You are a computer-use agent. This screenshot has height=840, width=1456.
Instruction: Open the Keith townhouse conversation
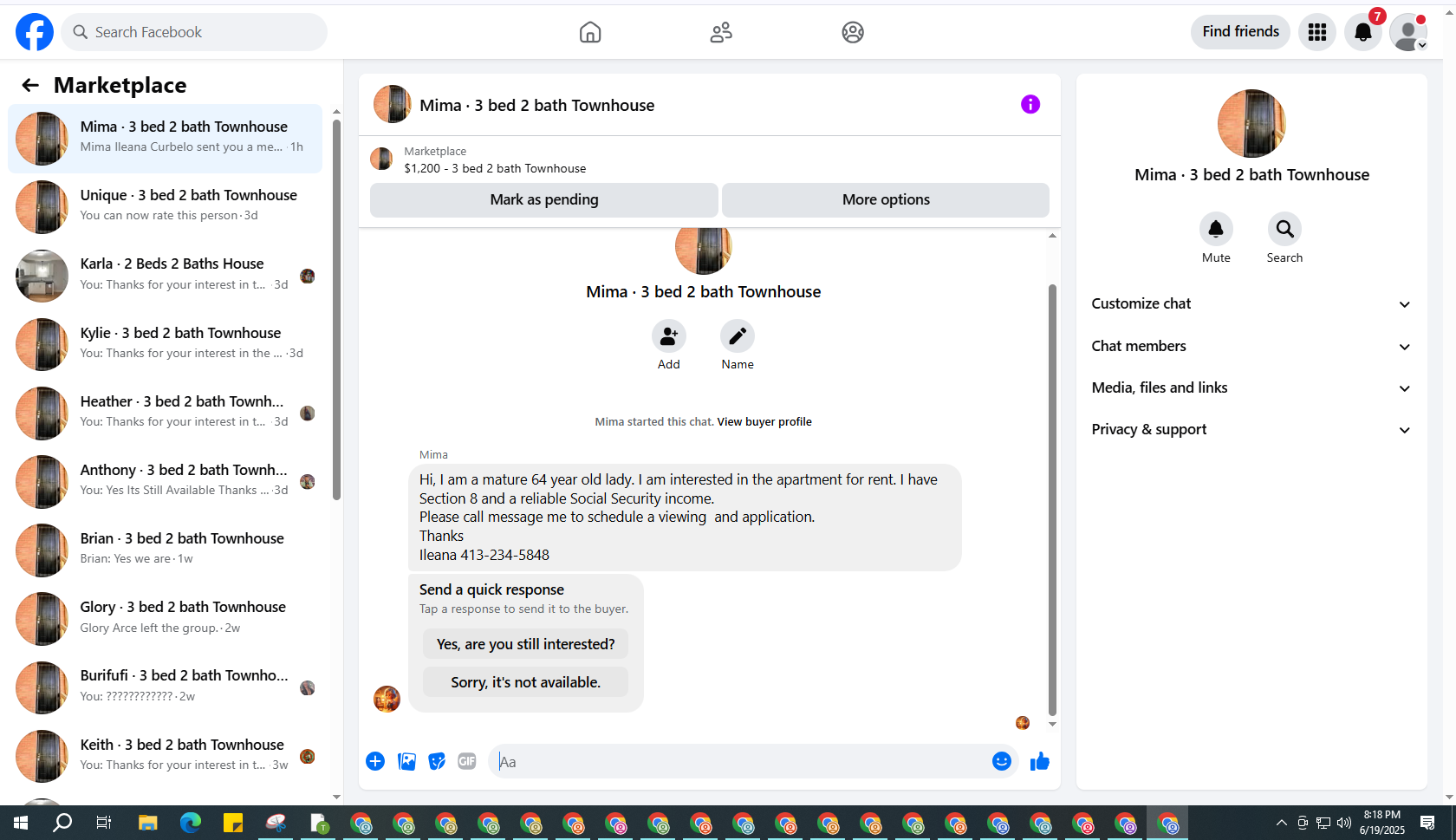pos(165,756)
